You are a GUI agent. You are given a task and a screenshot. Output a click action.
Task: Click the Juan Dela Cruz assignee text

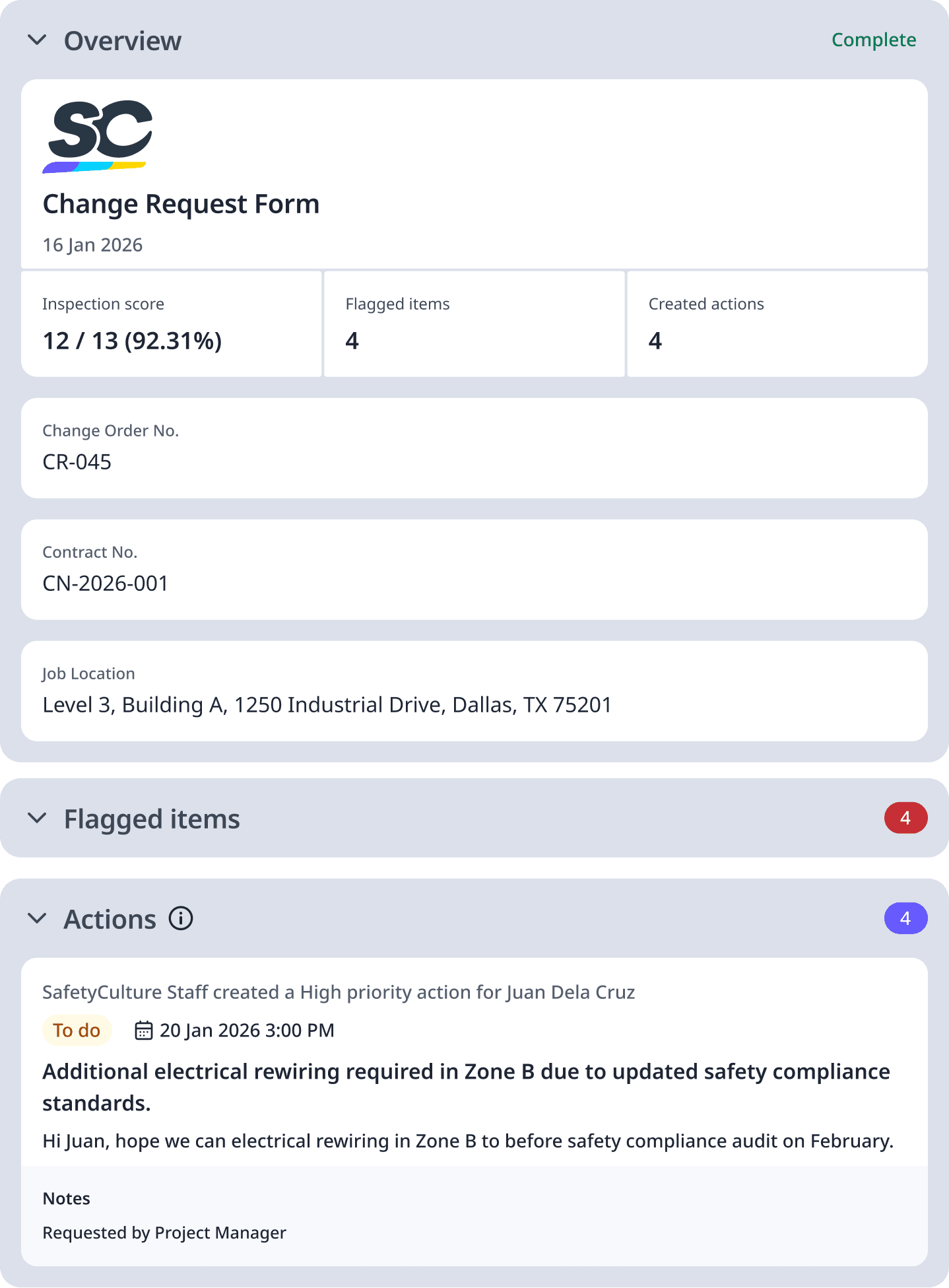[571, 992]
